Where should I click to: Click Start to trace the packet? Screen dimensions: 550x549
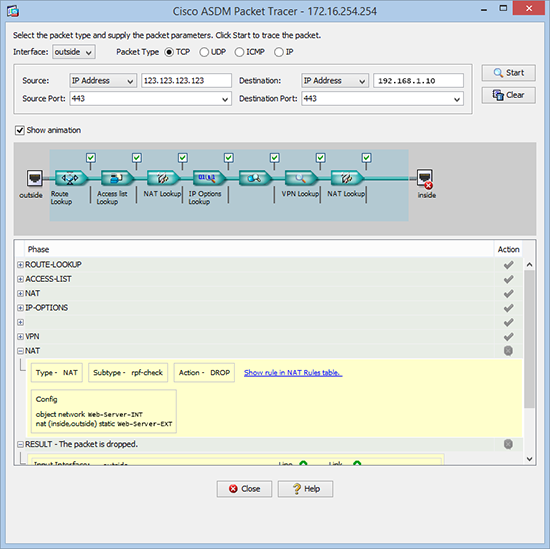[508, 73]
